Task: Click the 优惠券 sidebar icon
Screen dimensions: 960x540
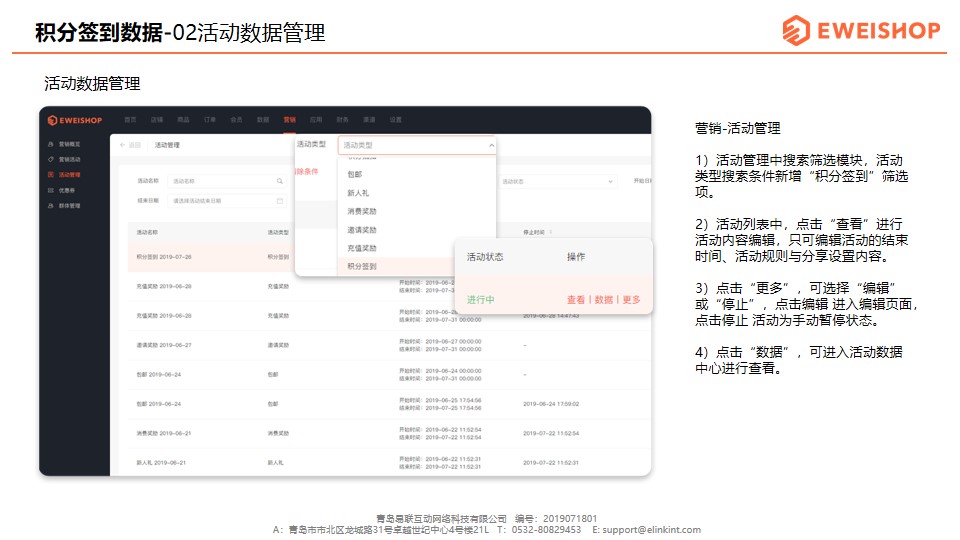Action: (x=51, y=190)
